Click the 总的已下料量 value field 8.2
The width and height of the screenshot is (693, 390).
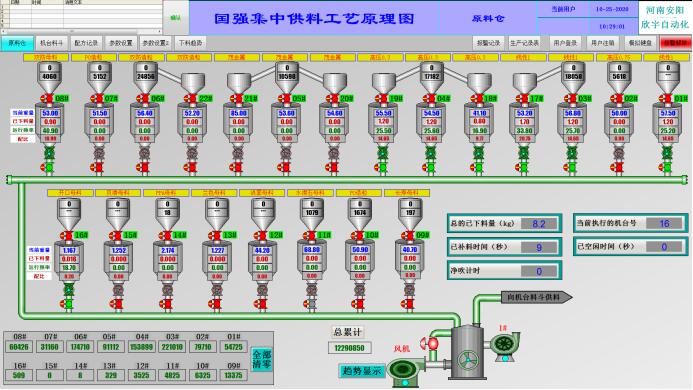click(539, 223)
